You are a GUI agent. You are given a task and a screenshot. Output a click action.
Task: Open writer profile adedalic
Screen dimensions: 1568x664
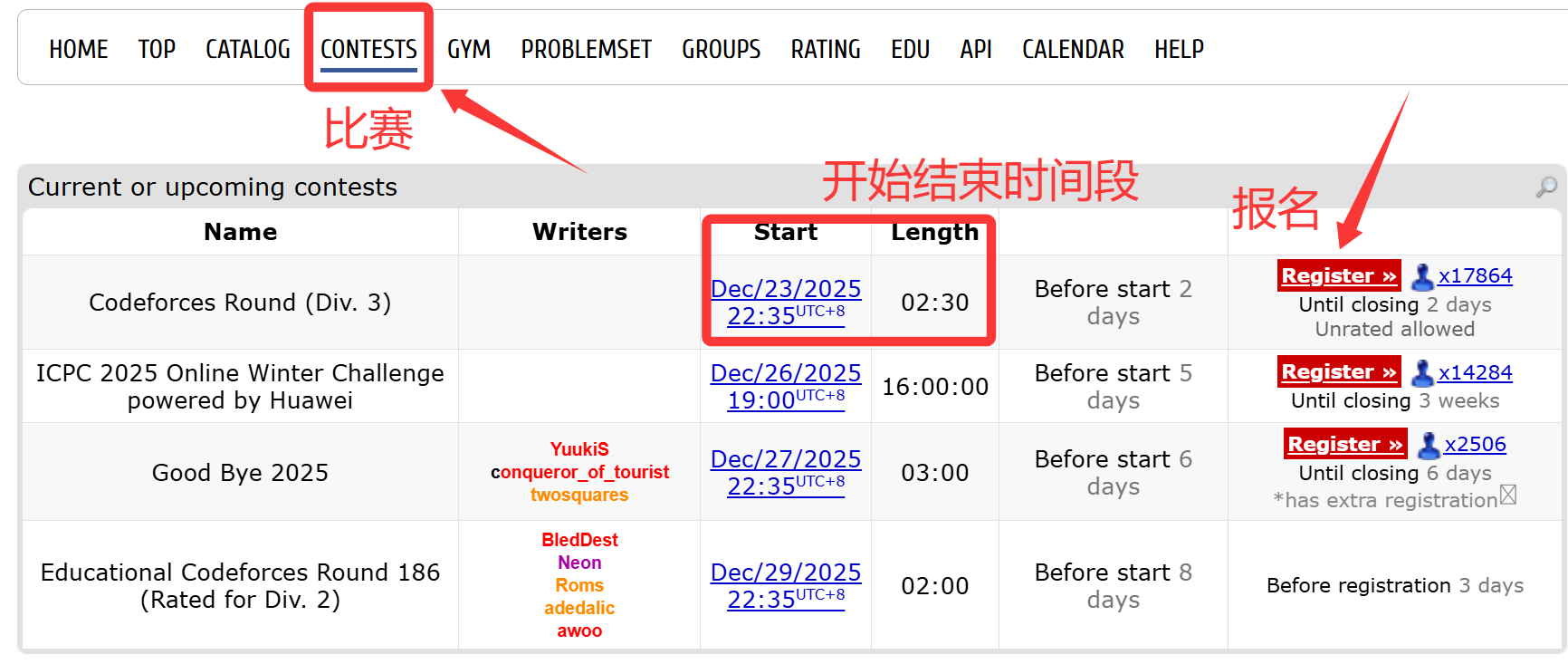click(x=579, y=608)
